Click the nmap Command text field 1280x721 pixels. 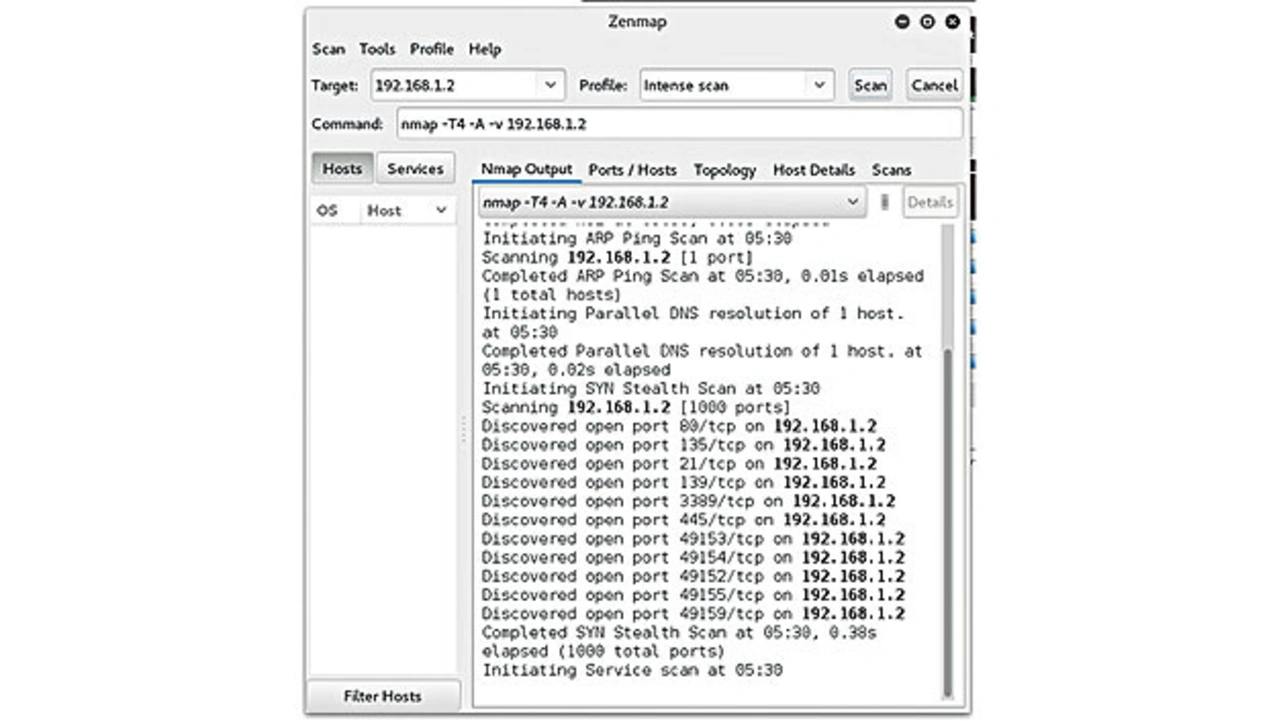tap(679, 125)
